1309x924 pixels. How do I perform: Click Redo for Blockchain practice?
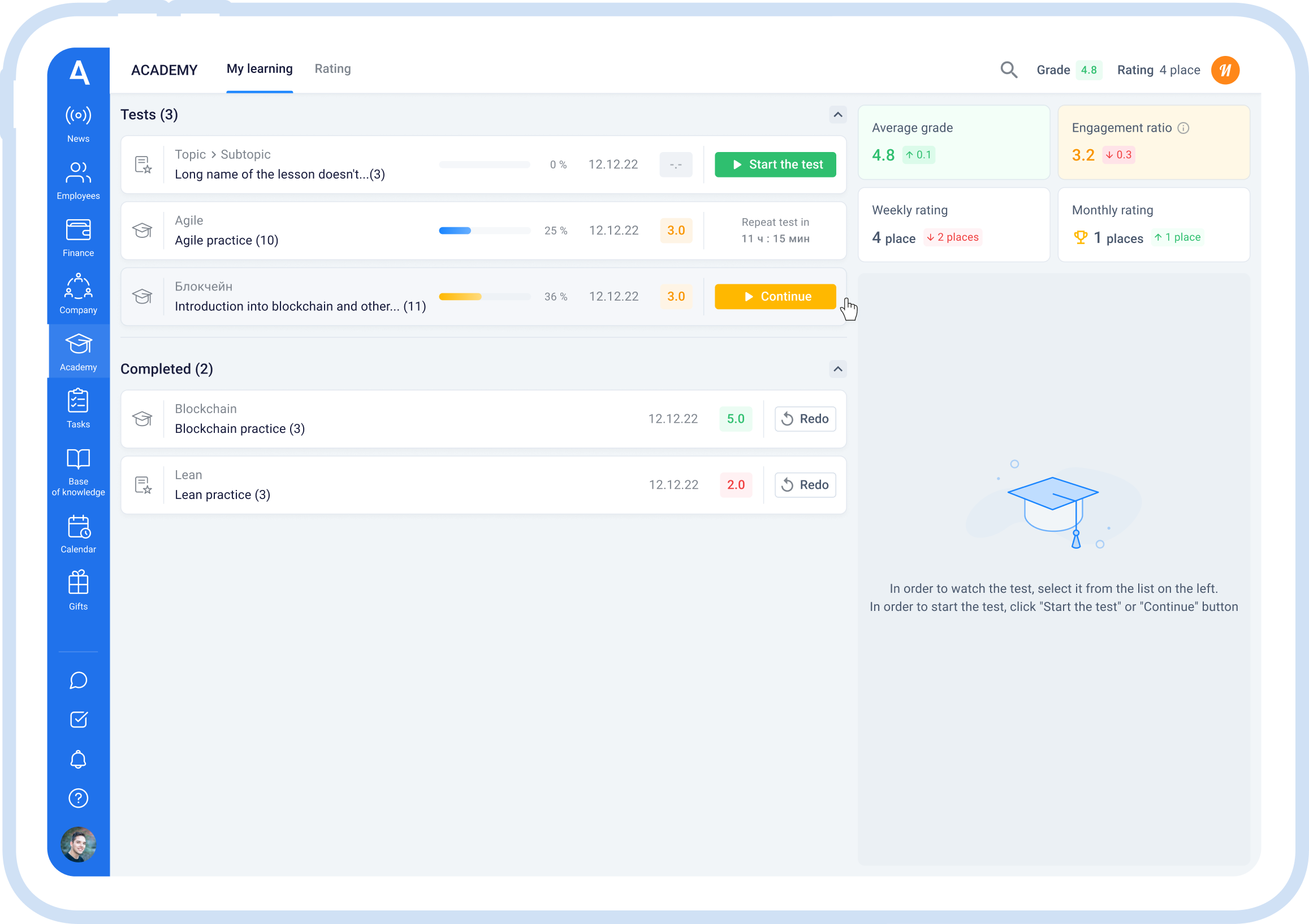[x=805, y=419]
